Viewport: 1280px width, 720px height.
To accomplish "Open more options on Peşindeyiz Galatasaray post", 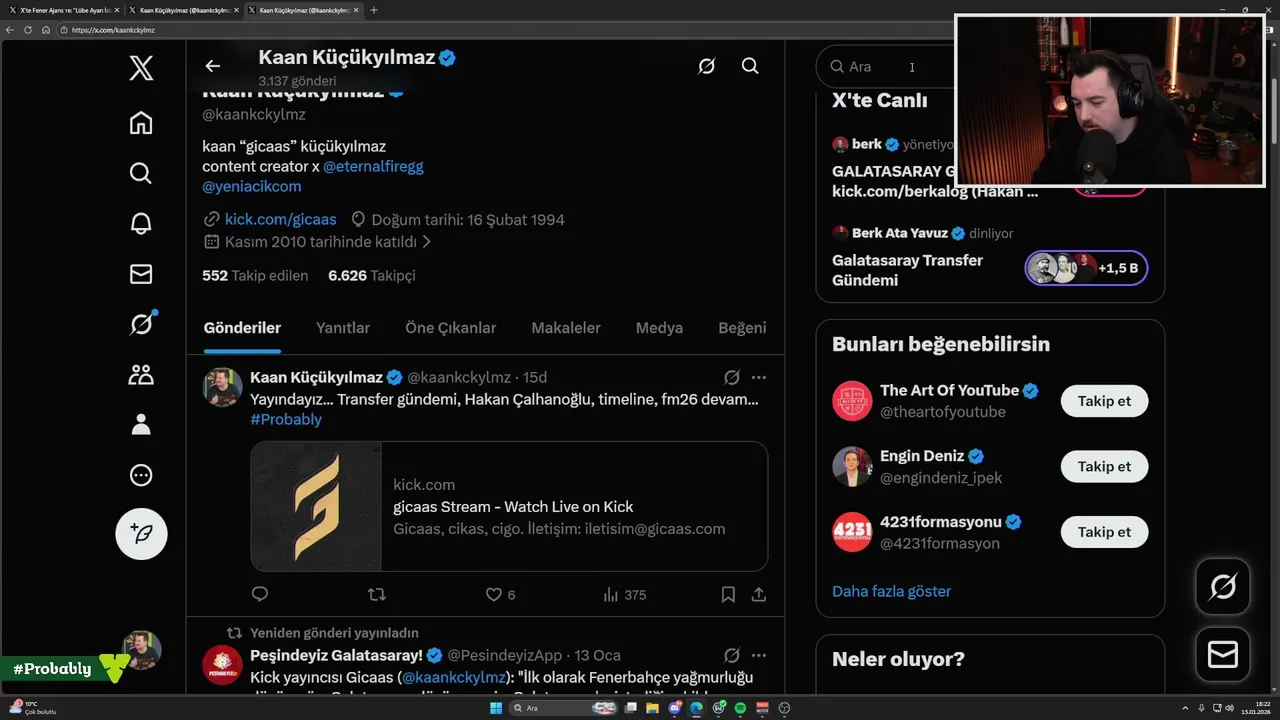I will pyautogui.click(x=759, y=655).
